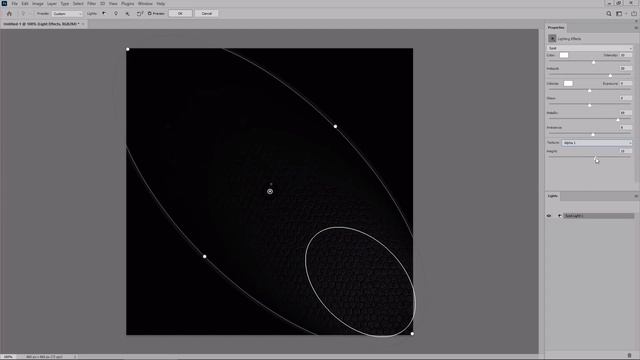Open the Image menu
The width and height of the screenshot is (640, 360).
[x=38, y=4]
